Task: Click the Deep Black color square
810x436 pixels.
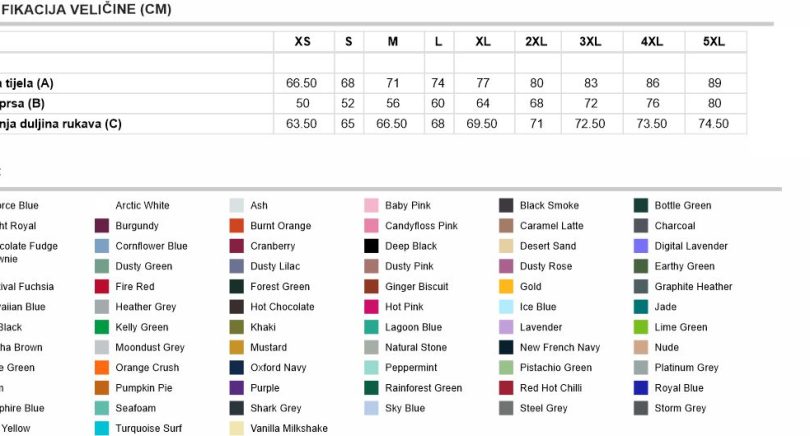Action: 371,246
